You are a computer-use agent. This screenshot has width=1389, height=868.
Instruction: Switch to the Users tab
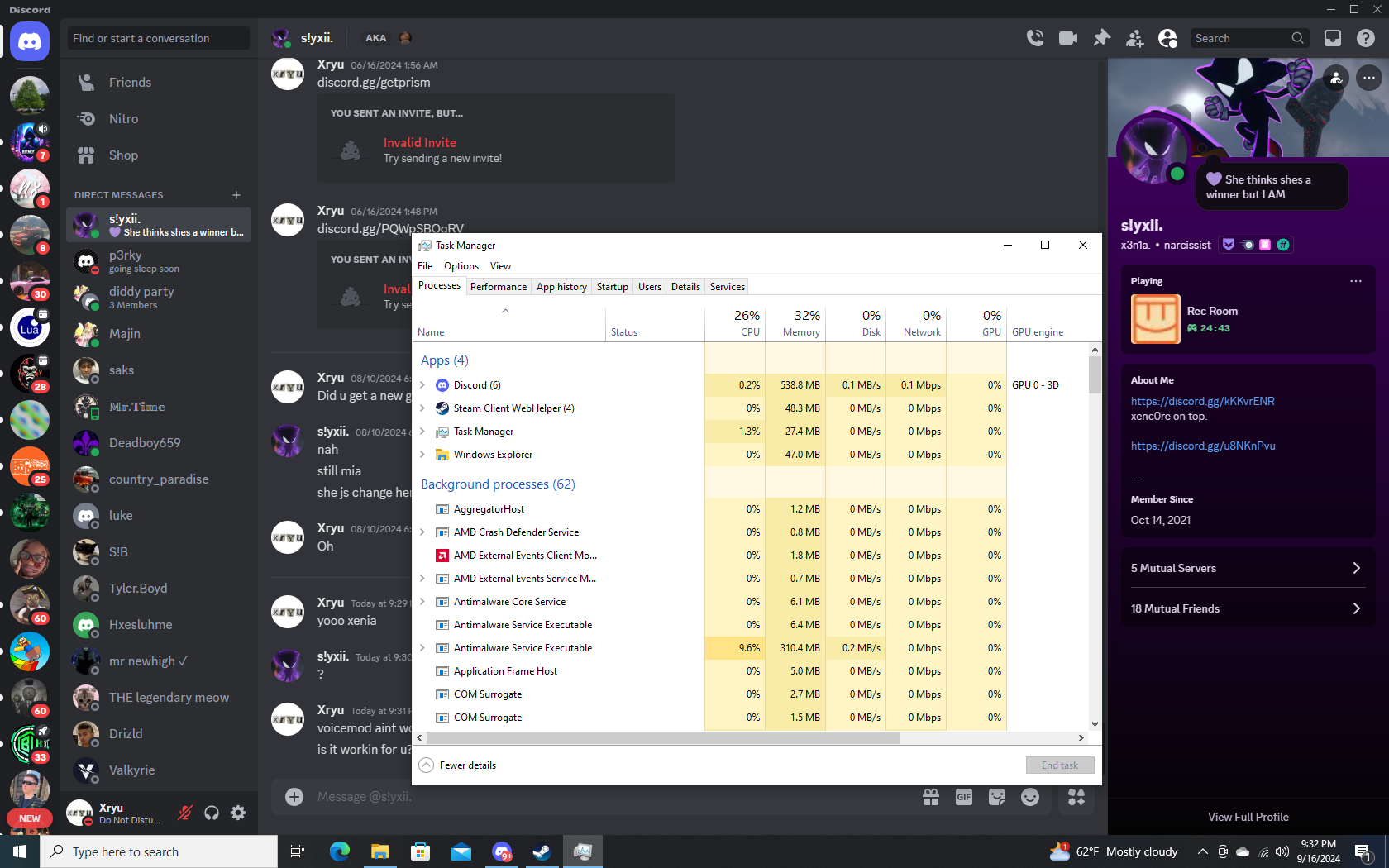(x=650, y=287)
